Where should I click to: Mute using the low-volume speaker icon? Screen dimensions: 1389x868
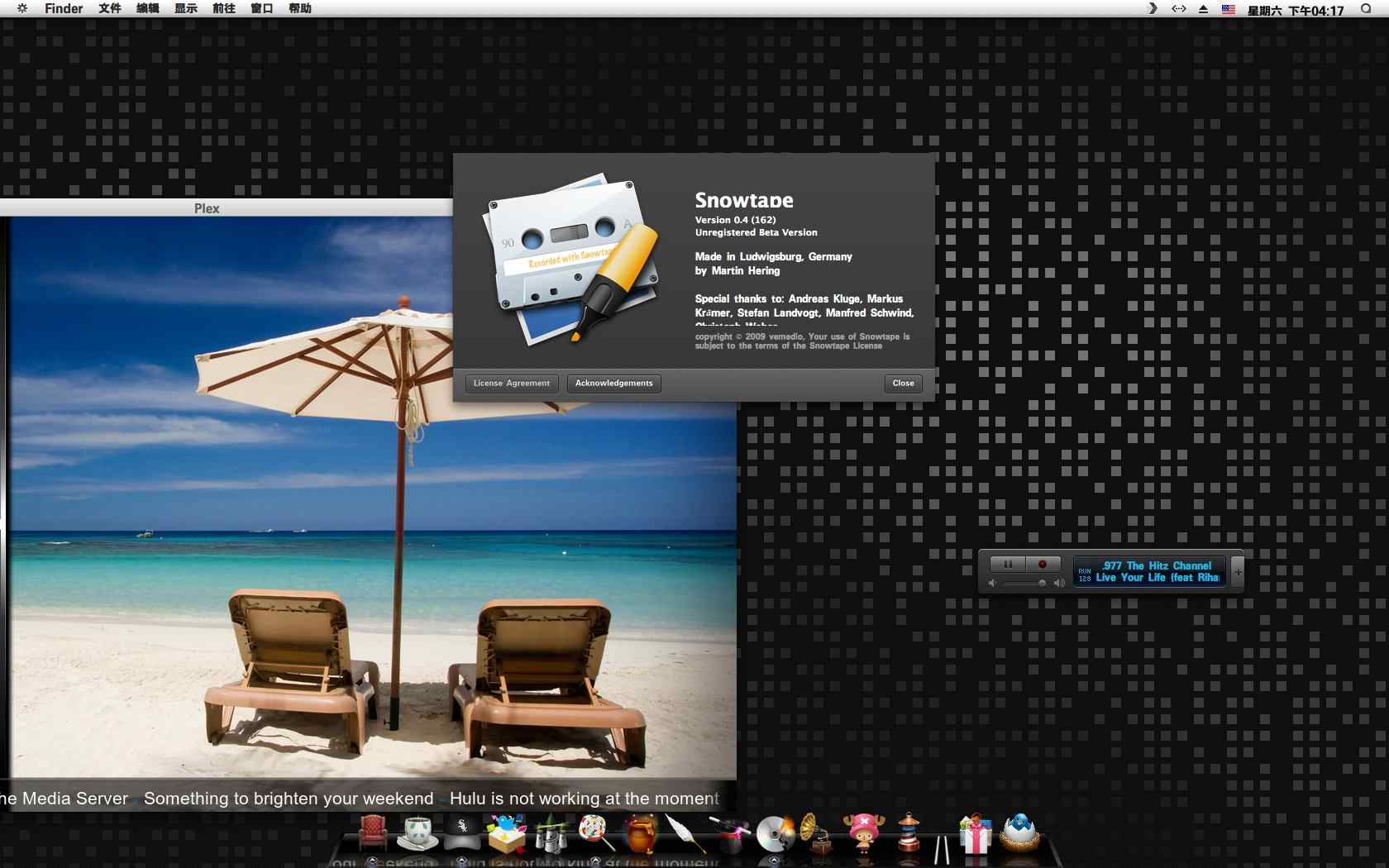[992, 584]
